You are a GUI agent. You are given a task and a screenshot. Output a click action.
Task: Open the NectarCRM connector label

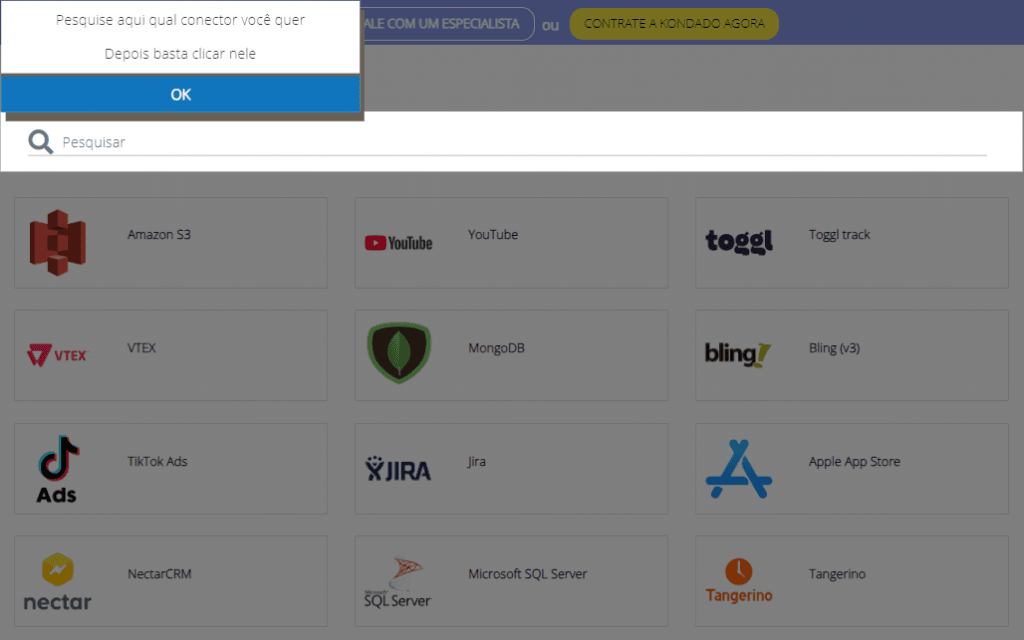coord(159,575)
